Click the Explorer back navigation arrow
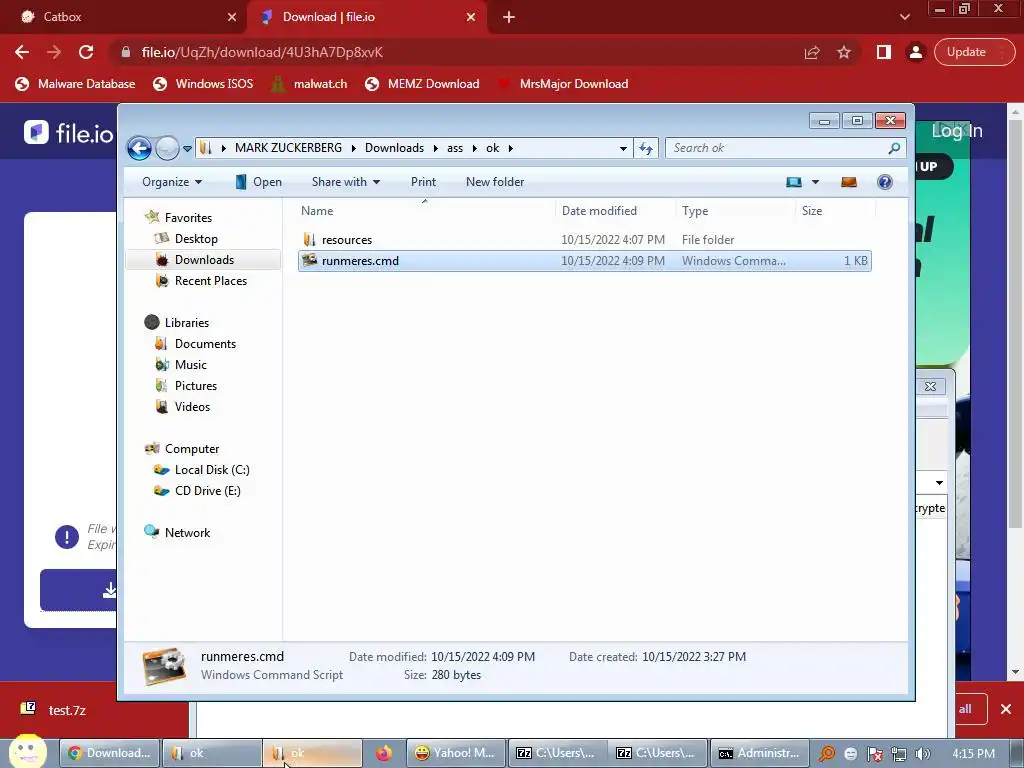1024x768 pixels. click(x=139, y=148)
